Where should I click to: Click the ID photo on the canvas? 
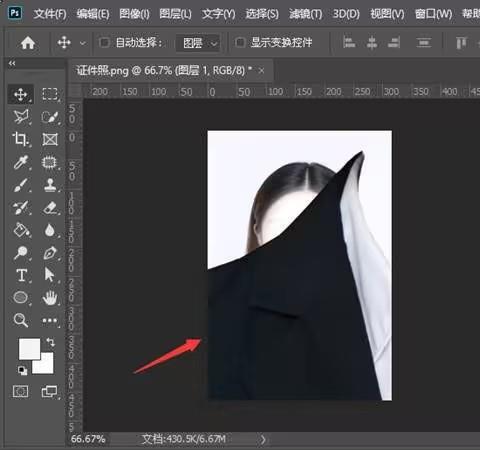300,266
